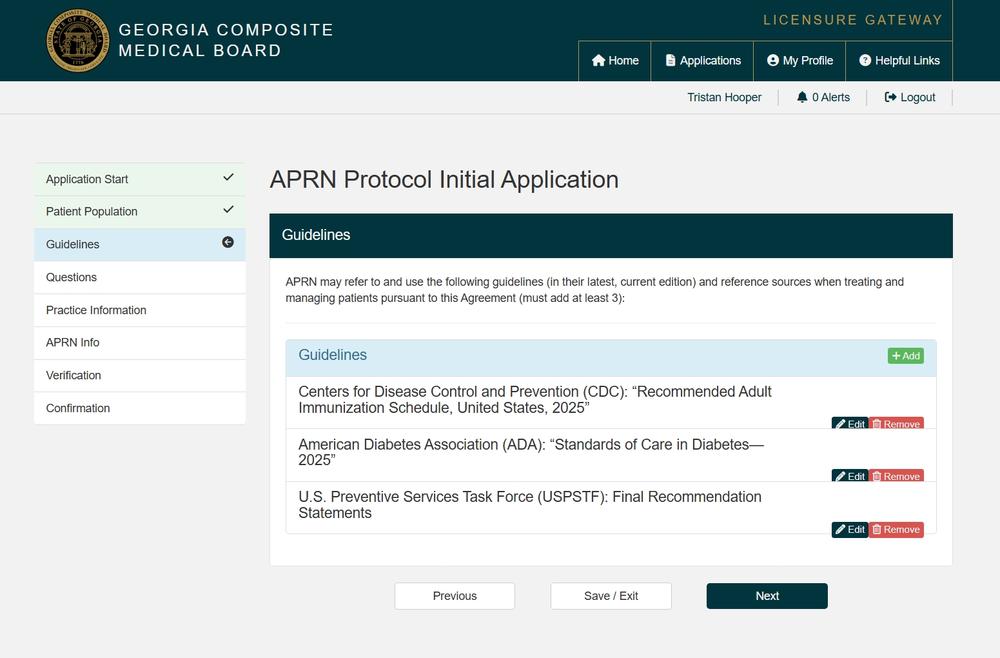Click the Next button
Image resolution: width=1000 pixels, height=658 pixels.
coord(767,596)
